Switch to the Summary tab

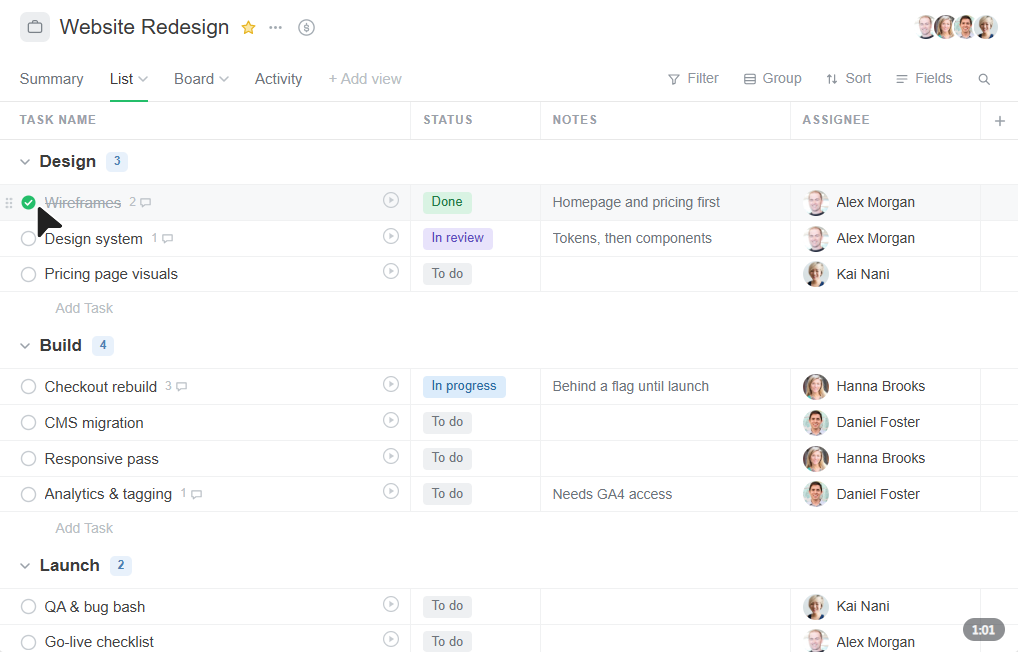coord(51,79)
